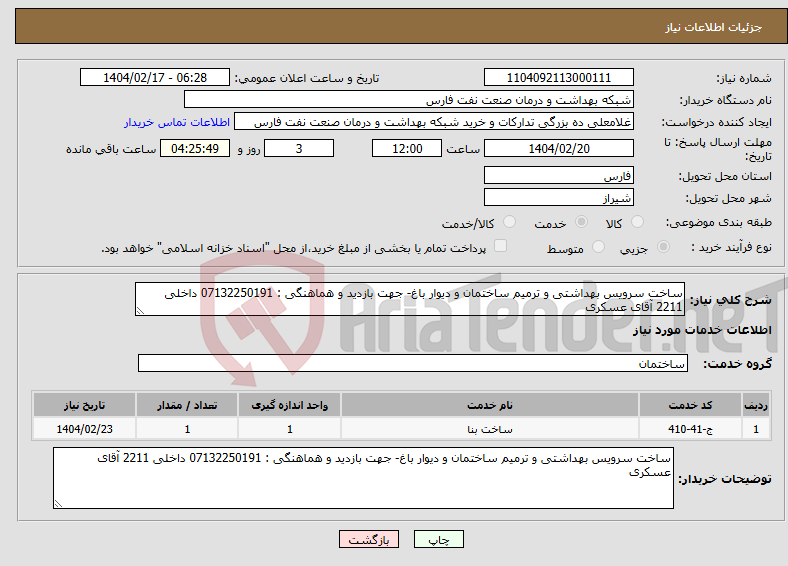This screenshot has width=788, height=566.
Task: Click the remaining time countdown 04:25:49
Action: (195, 148)
